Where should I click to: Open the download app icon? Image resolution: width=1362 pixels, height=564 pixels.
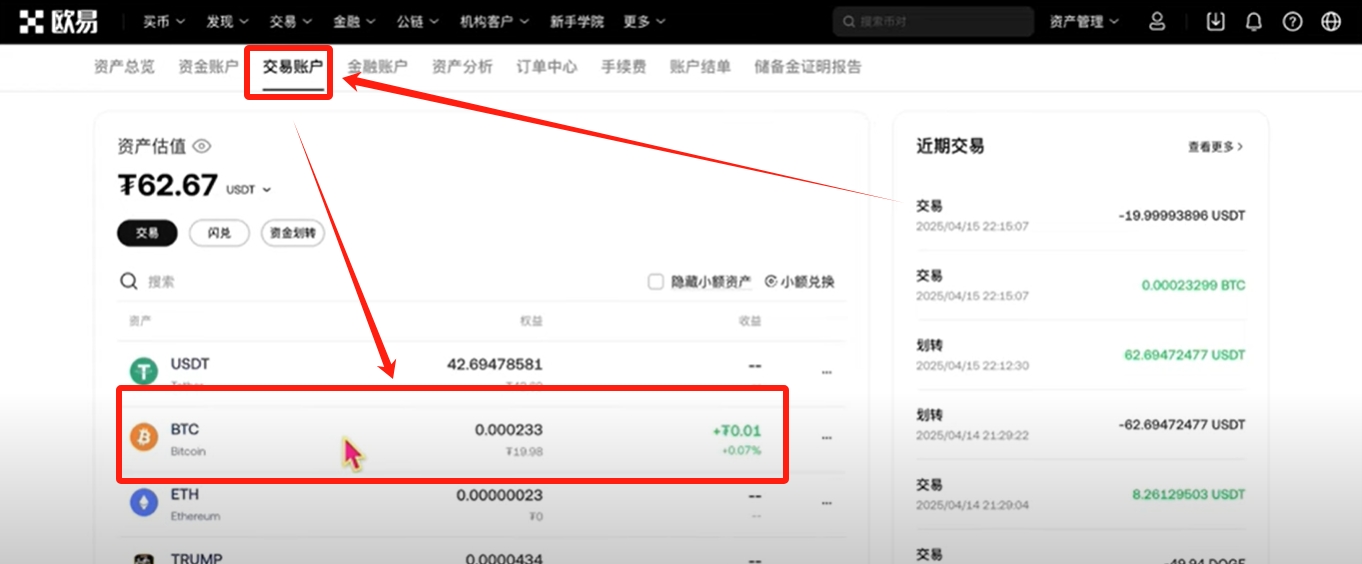tap(1215, 21)
